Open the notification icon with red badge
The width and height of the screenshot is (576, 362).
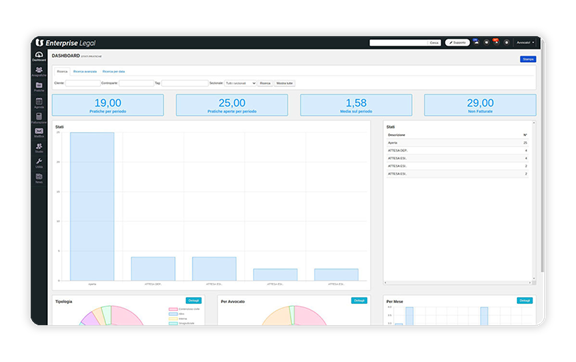click(496, 42)
